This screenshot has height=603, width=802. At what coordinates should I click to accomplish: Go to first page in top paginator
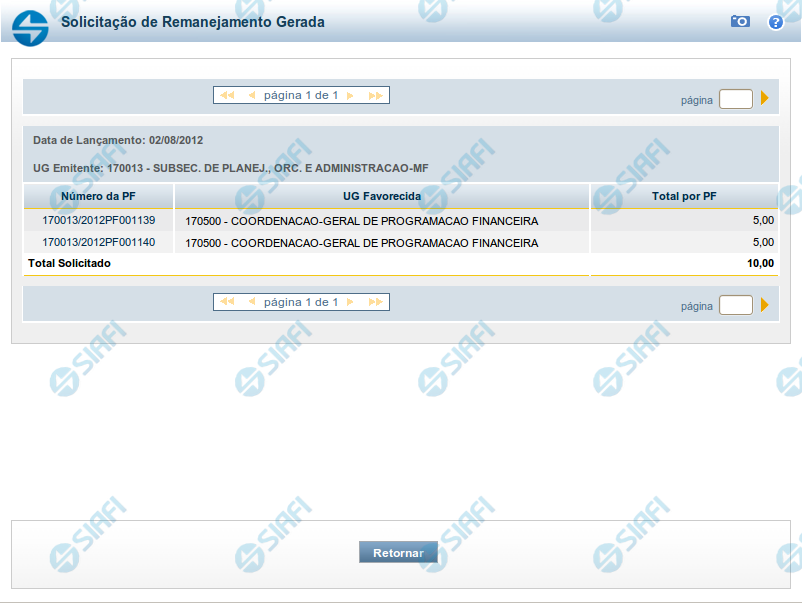click(x=227, y=96)
